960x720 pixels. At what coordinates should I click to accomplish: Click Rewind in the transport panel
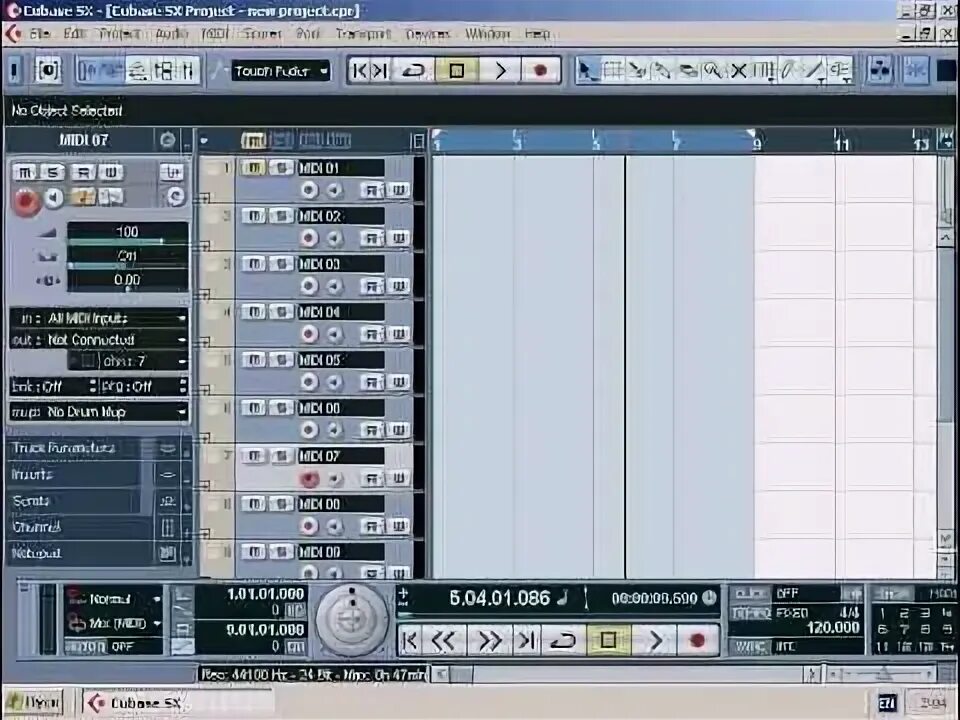tap(444, 640)
